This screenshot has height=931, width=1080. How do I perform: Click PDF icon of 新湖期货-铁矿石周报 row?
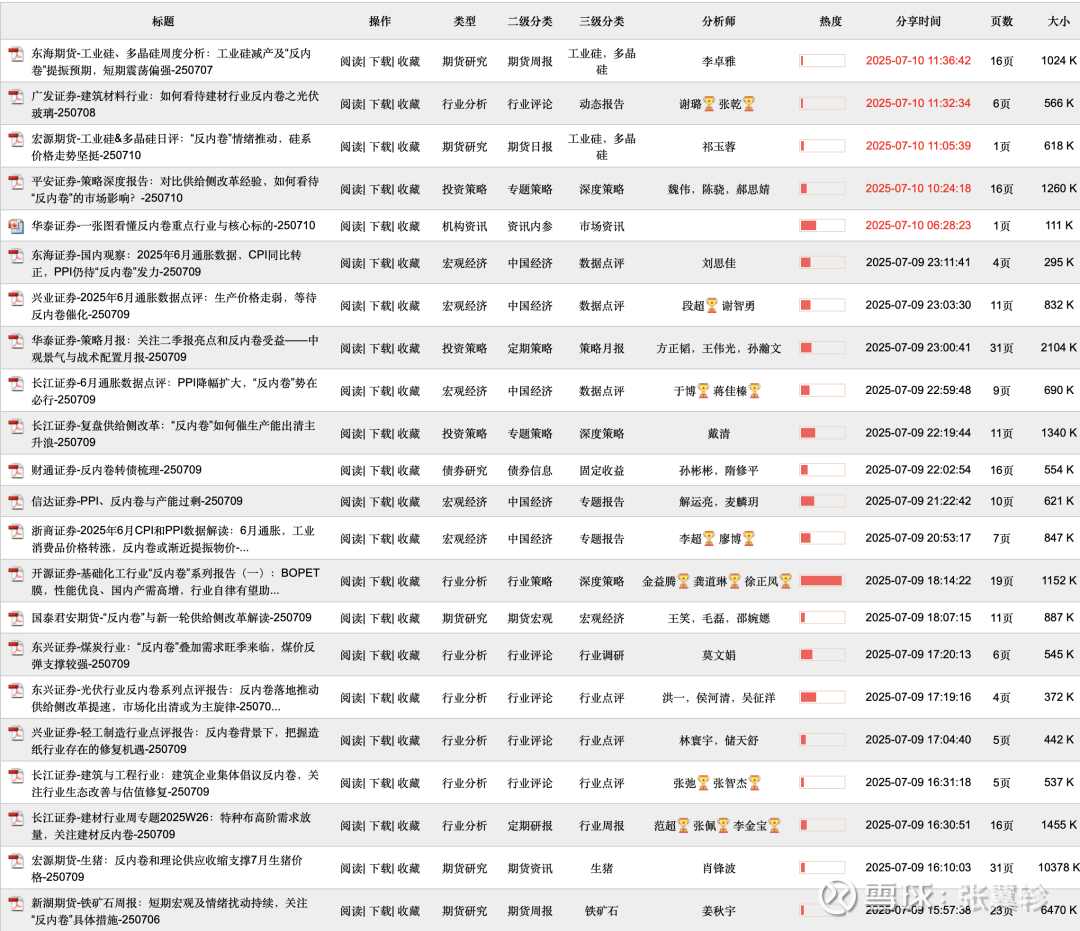[x=15, y=905]
